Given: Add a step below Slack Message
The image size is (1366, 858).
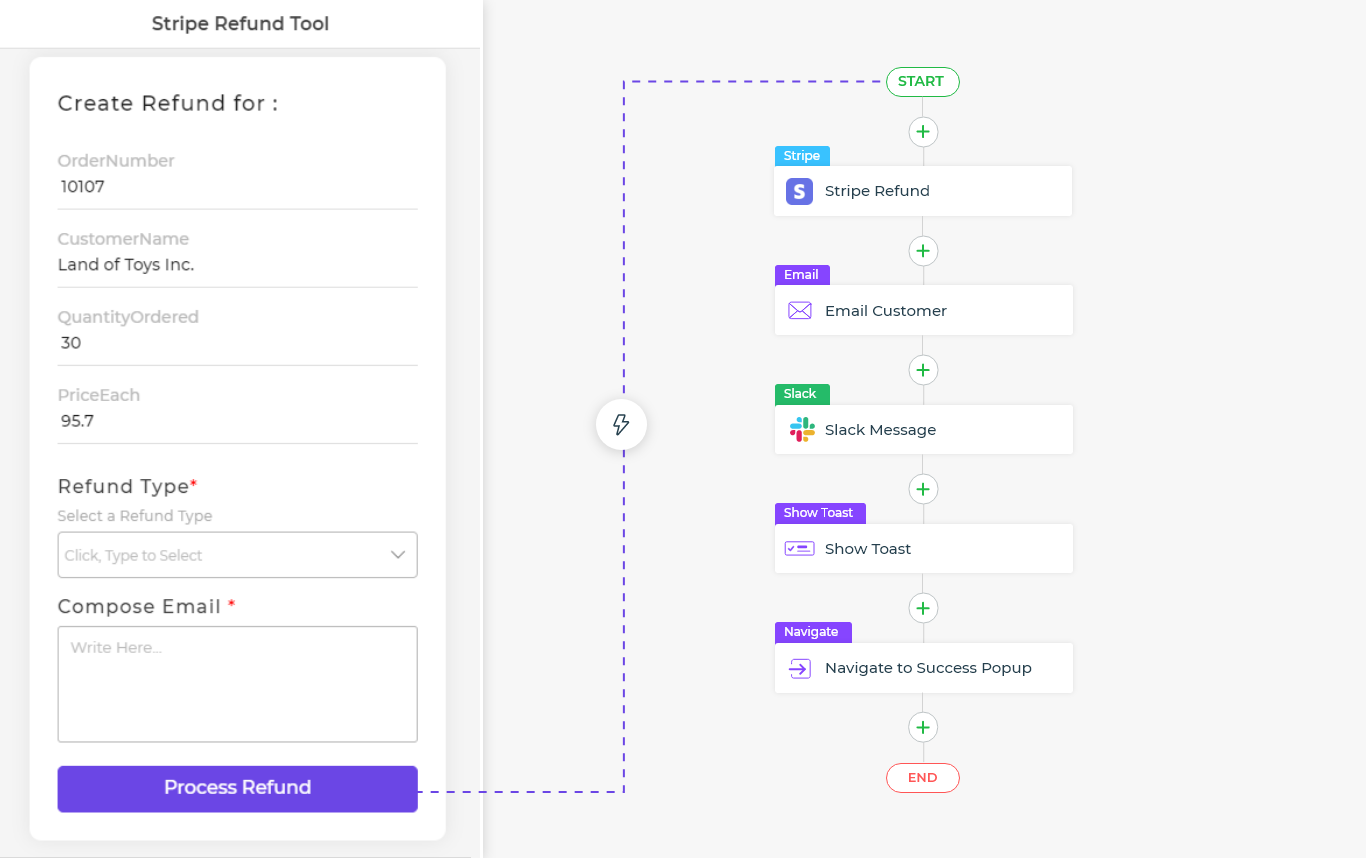Looking at the screenshot, I should (923, 489).
